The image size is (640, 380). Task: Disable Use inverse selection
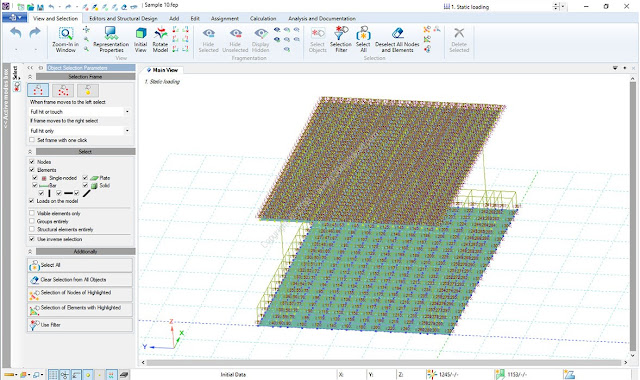[x=32, y=239]
